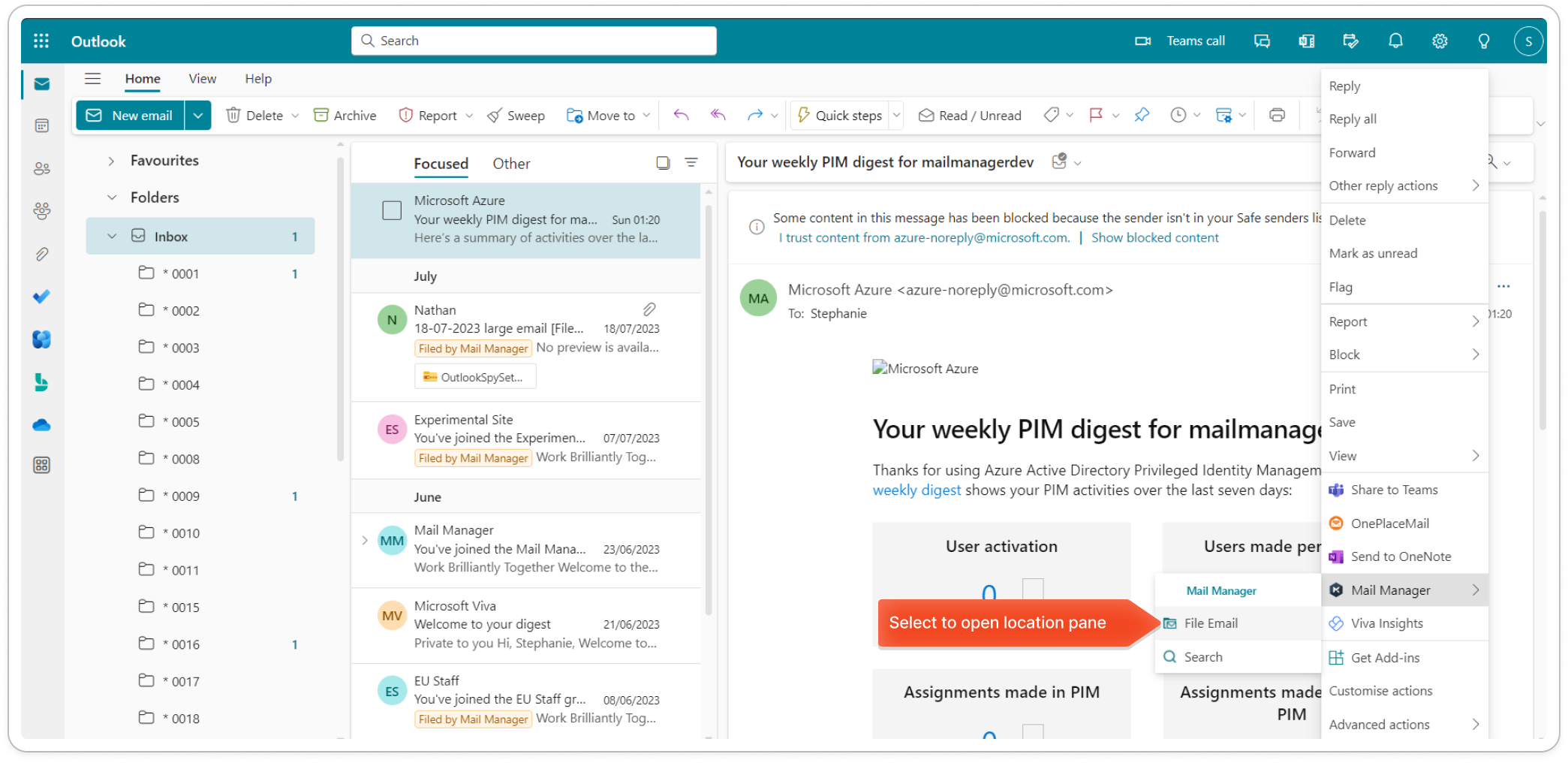Viewport: 1568px width, 763px height.
Task: Open tips lightbulb icon
Action: (1484, 41)
